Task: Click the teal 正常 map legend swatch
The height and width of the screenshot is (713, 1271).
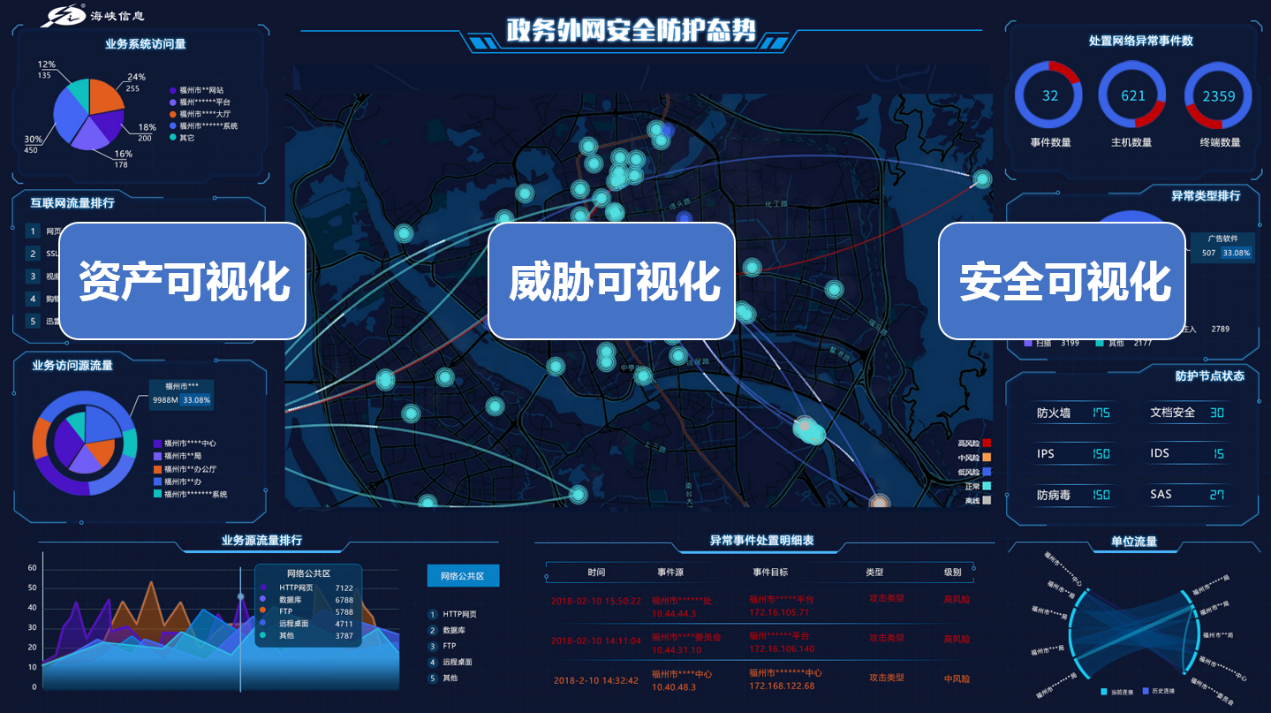Action: (986, 486)
